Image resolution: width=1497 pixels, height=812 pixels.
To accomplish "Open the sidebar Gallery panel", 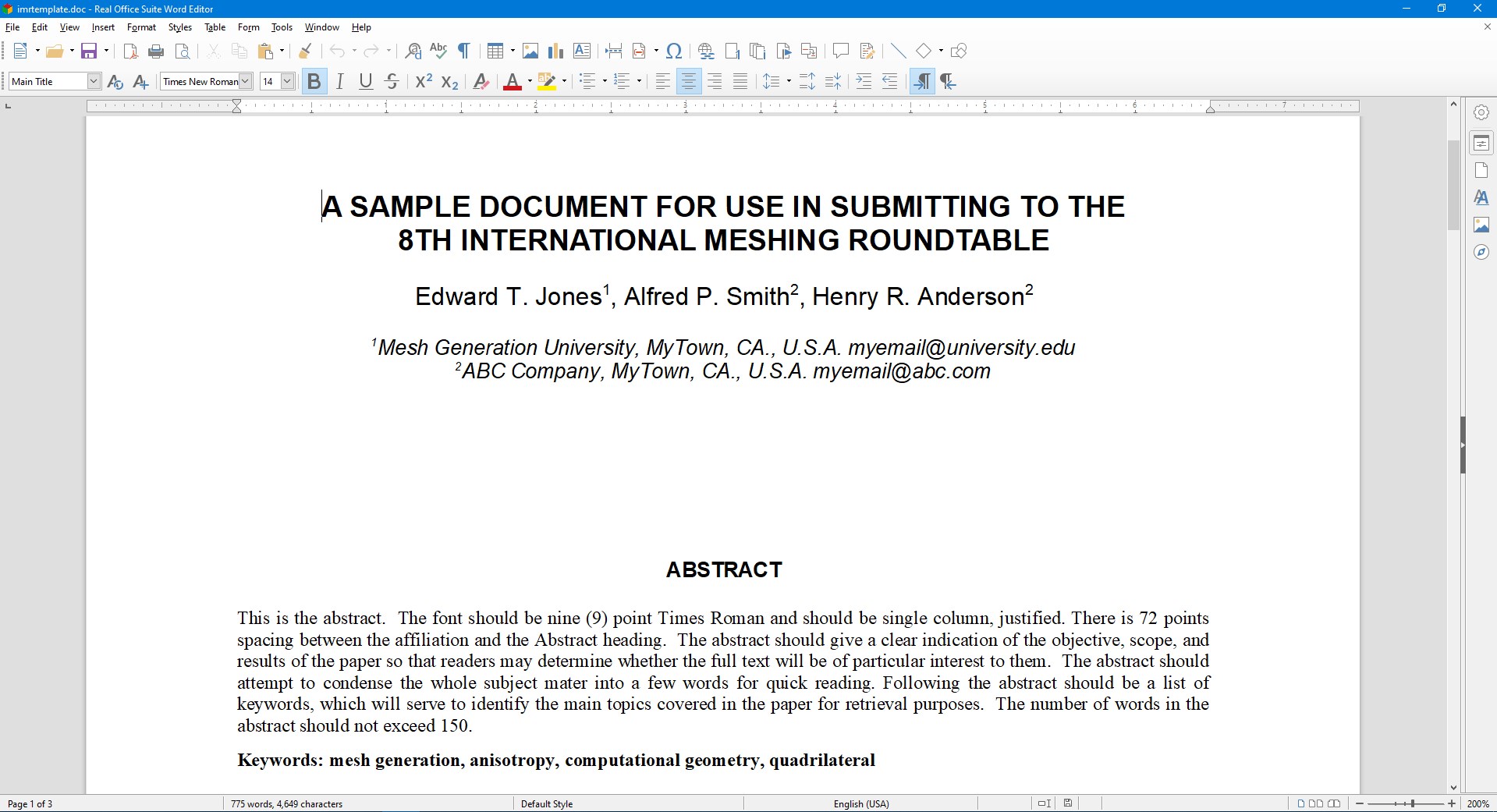I will coord(1481,225).
